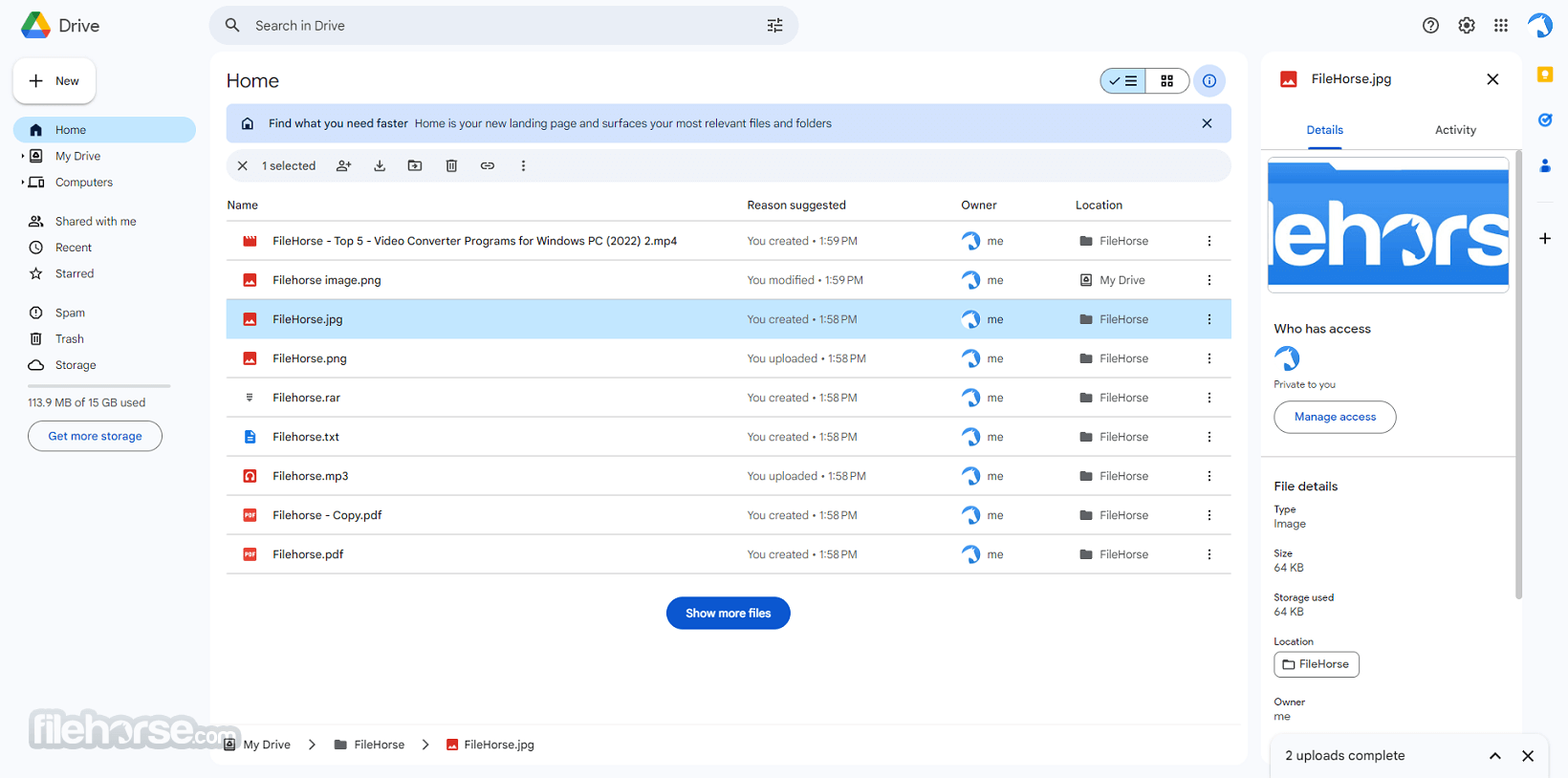
Task: Click the storage usage progress bar
Action: pyautogui.click(x=99, y=386)
